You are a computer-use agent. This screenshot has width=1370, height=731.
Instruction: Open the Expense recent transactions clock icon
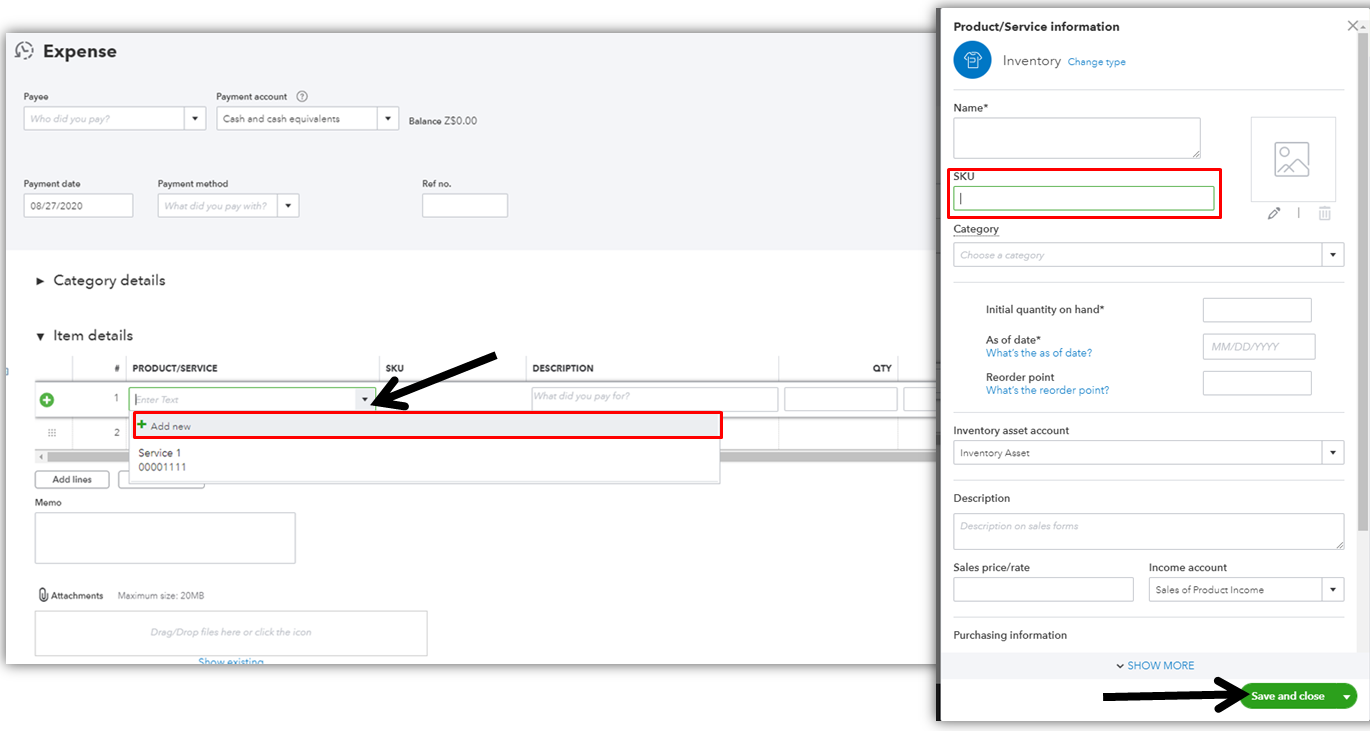coord(25,51)
